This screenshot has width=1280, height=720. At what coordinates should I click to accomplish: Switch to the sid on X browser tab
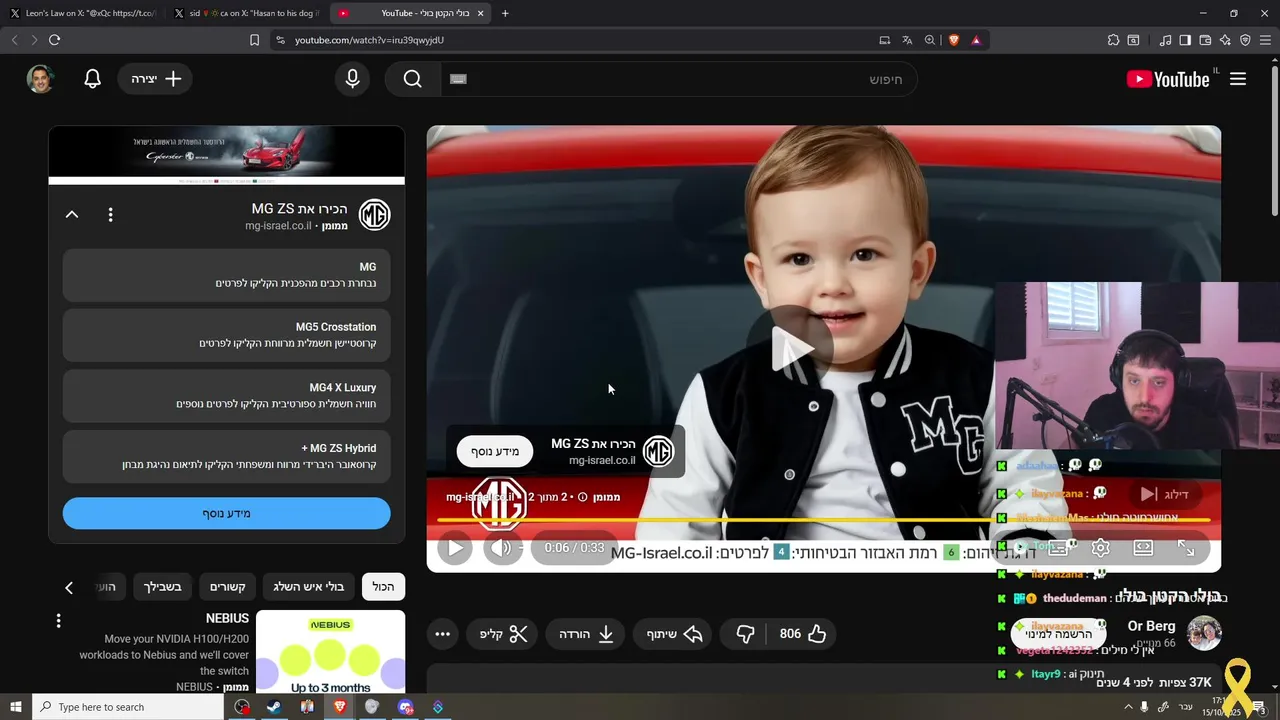[x=246, y=13]
